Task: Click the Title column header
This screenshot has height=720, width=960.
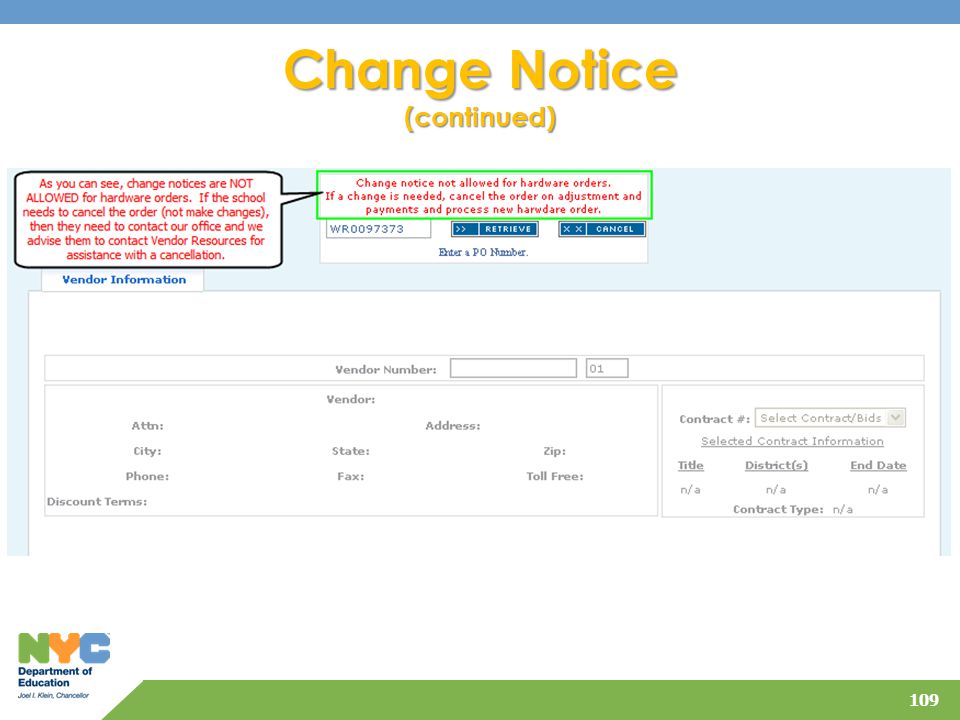Action: coord(691,465)
